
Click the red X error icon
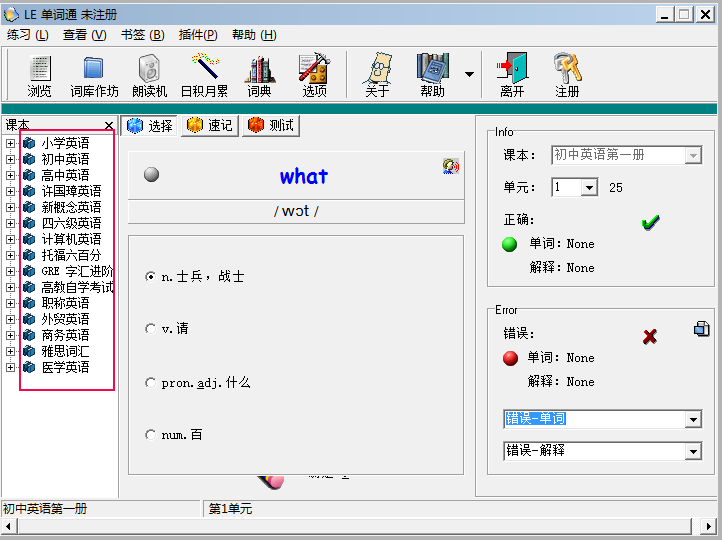click(x=650, y=337)
